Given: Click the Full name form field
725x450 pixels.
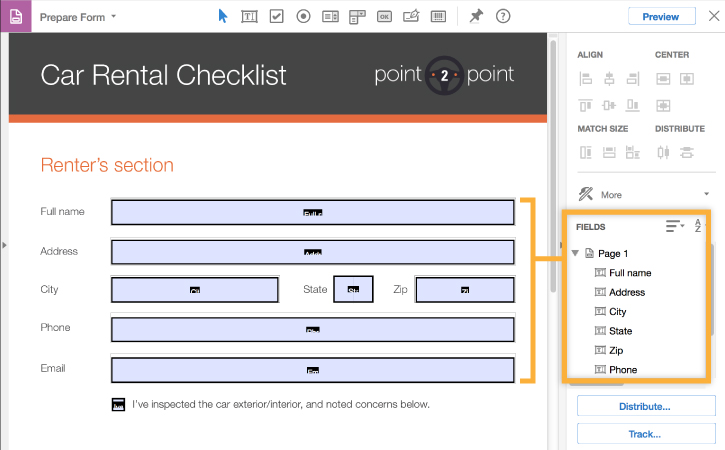Looking at the screenshot, I should 313,212.
